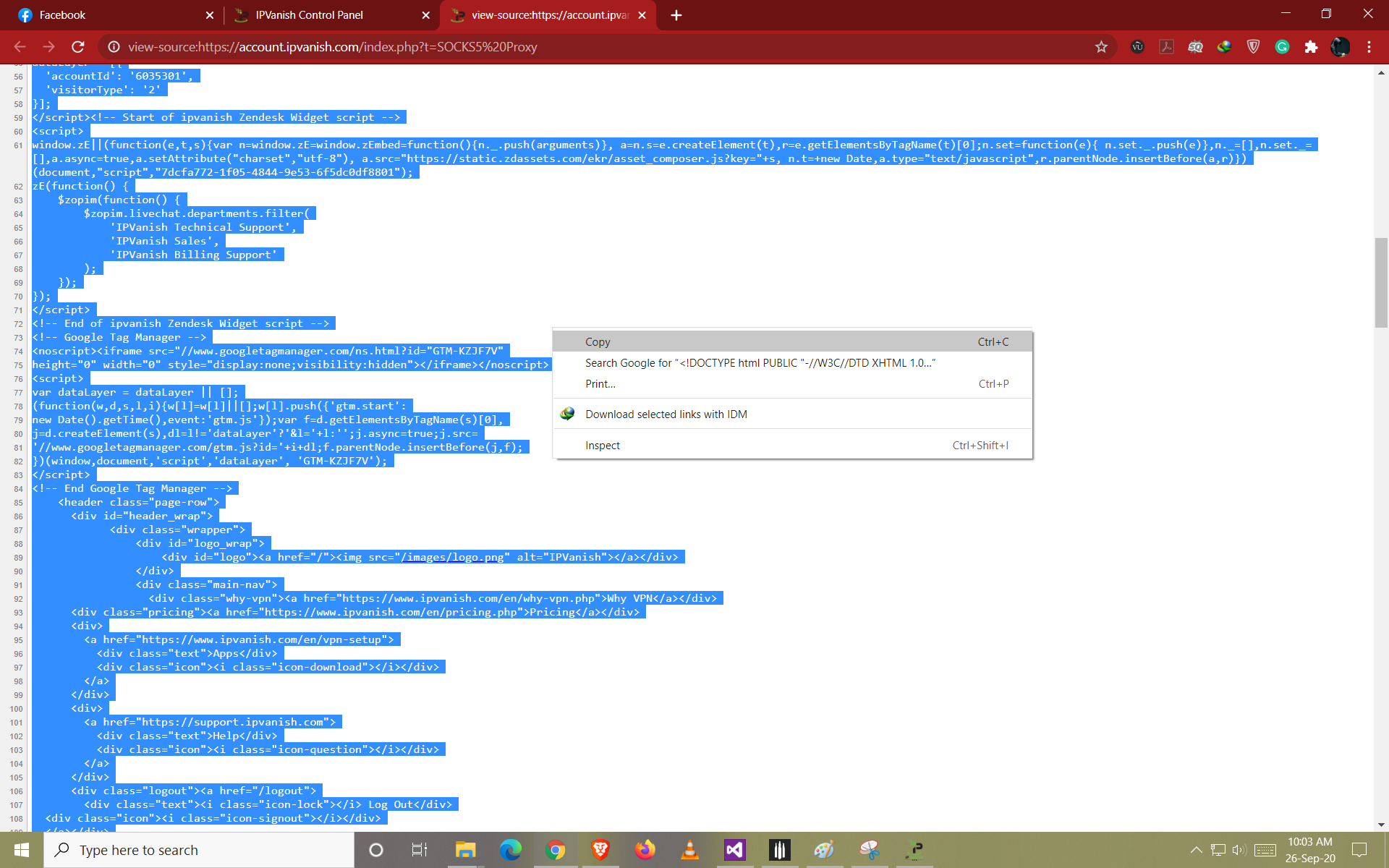Viewport: 1389px width, 868px height.
Task: Open Snipping Tool from the taskbar
Action: click(869, 850)
